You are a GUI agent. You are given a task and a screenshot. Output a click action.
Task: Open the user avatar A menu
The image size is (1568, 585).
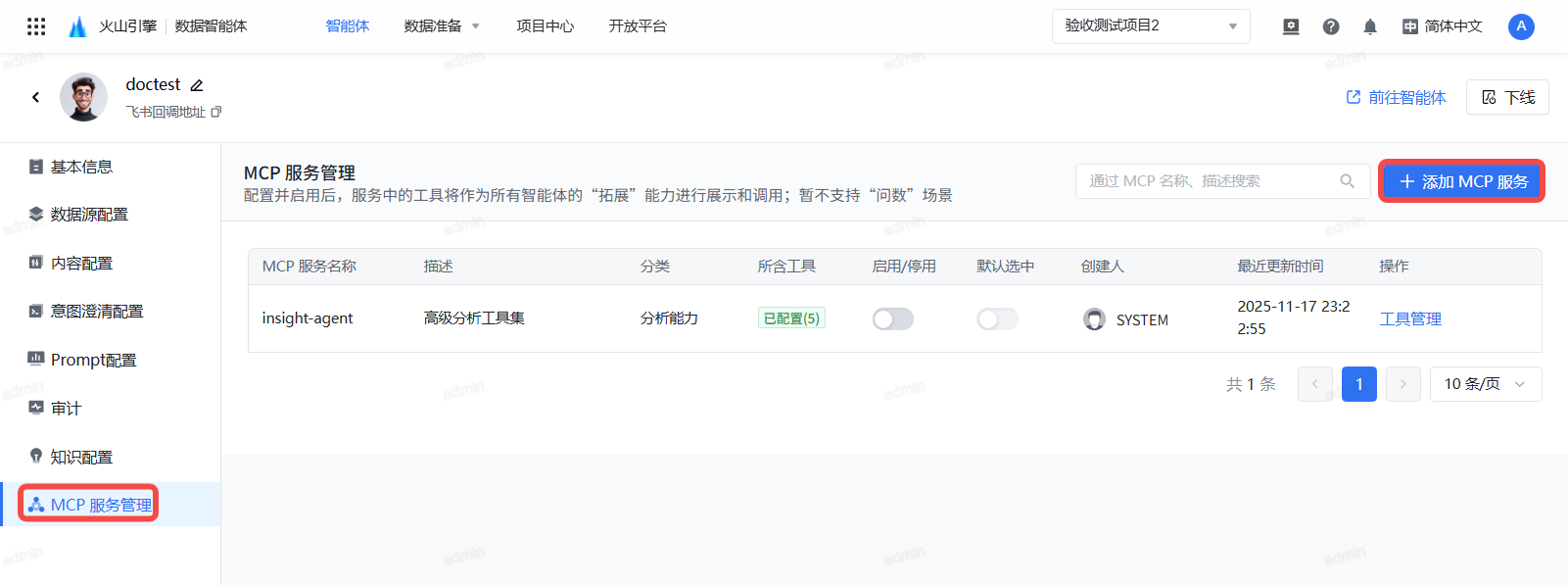click(1521, 26)
